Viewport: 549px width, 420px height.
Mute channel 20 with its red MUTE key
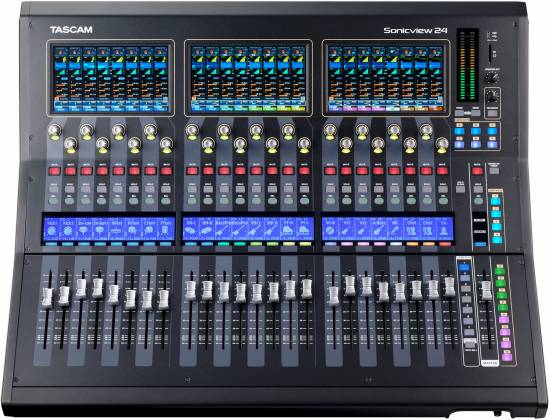378,171
